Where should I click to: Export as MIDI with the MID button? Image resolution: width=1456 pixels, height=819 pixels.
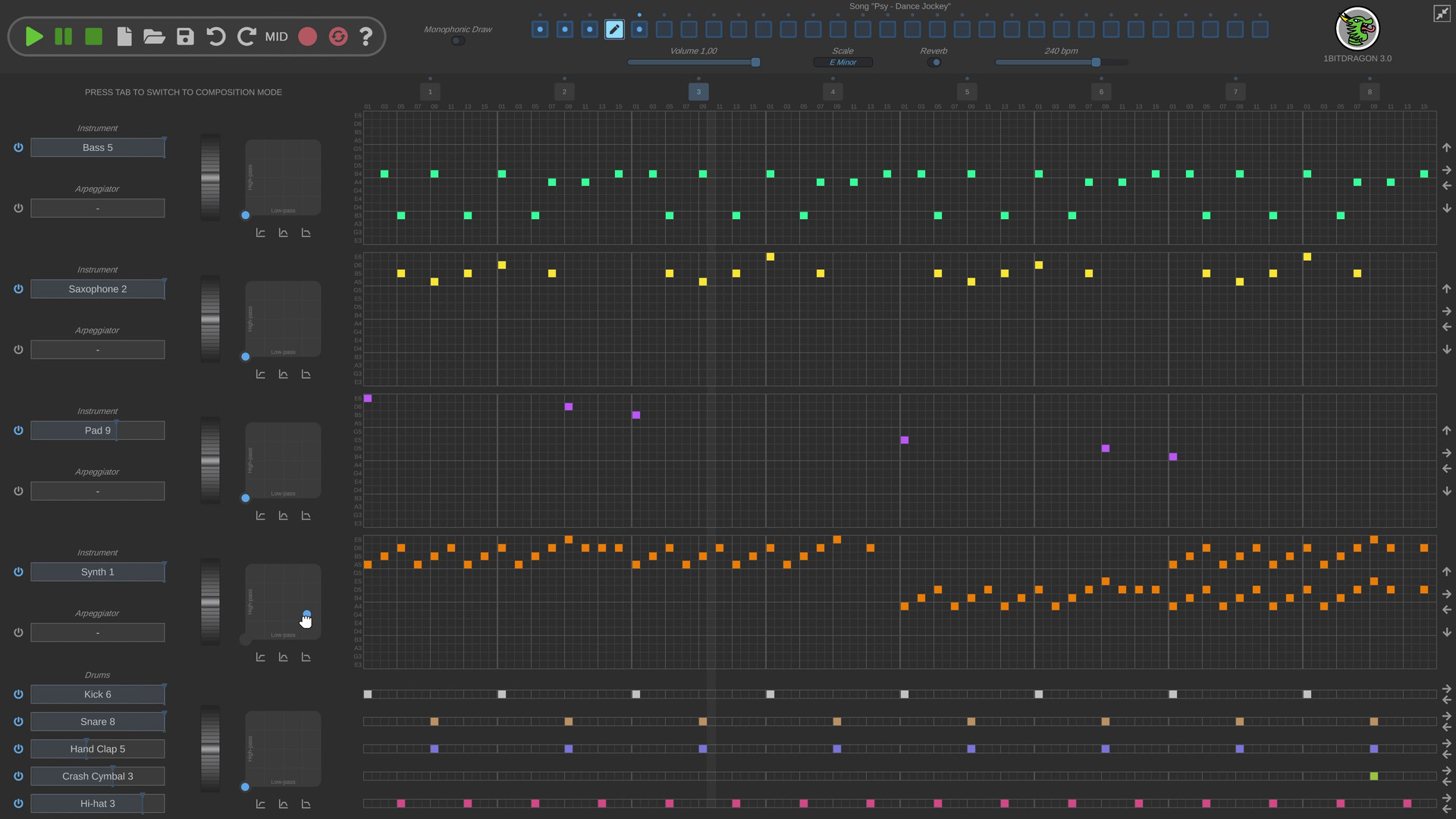pos(276,36)
